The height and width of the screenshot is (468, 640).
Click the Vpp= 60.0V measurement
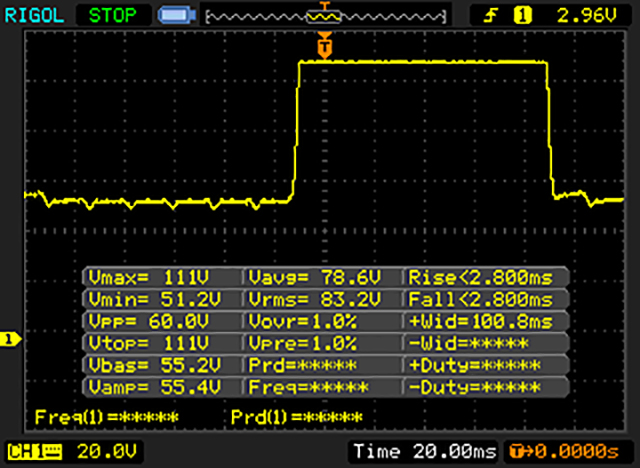click(149, 322)
